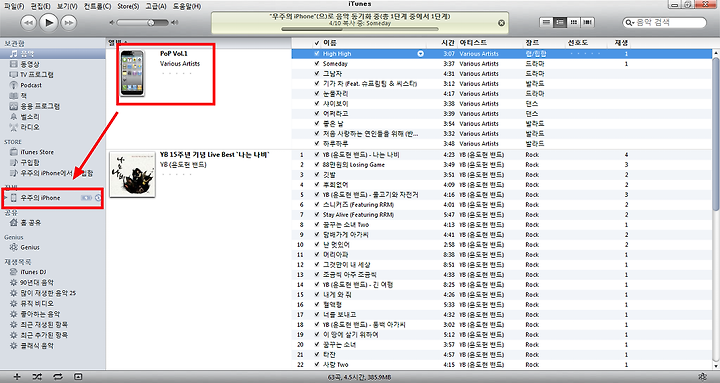Cancel iPhone sync with X button
Screen dimensions: 720x383
pyautogui.click(x=501, y=23)
